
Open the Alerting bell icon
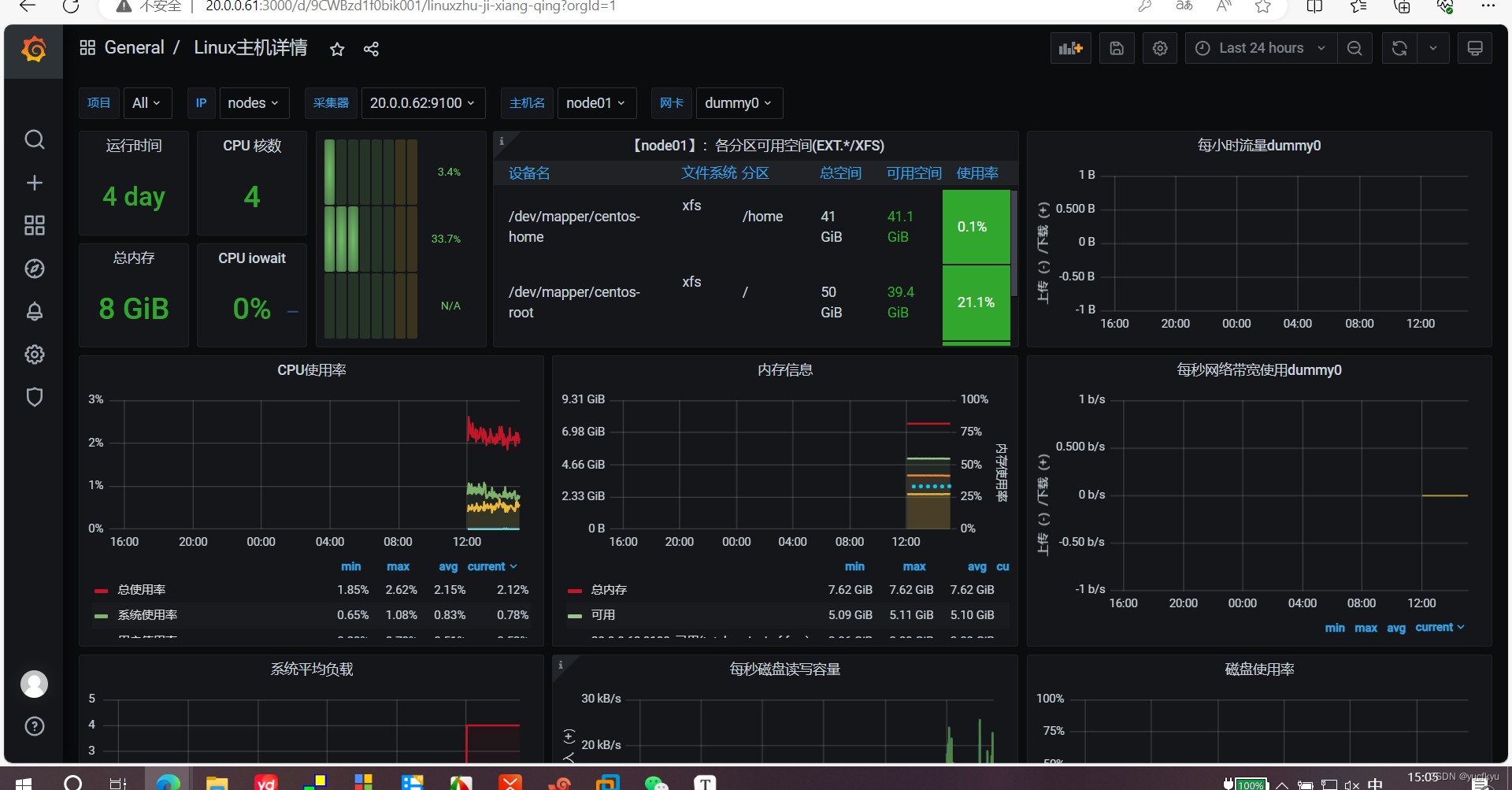[x=34, y=311]
